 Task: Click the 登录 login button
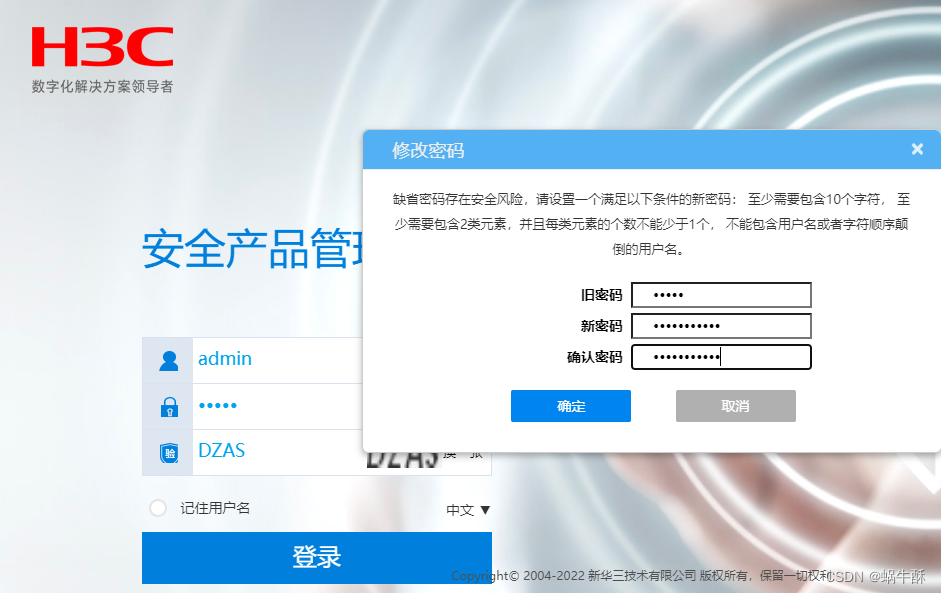pyautogui.click(x=316, y=558)
